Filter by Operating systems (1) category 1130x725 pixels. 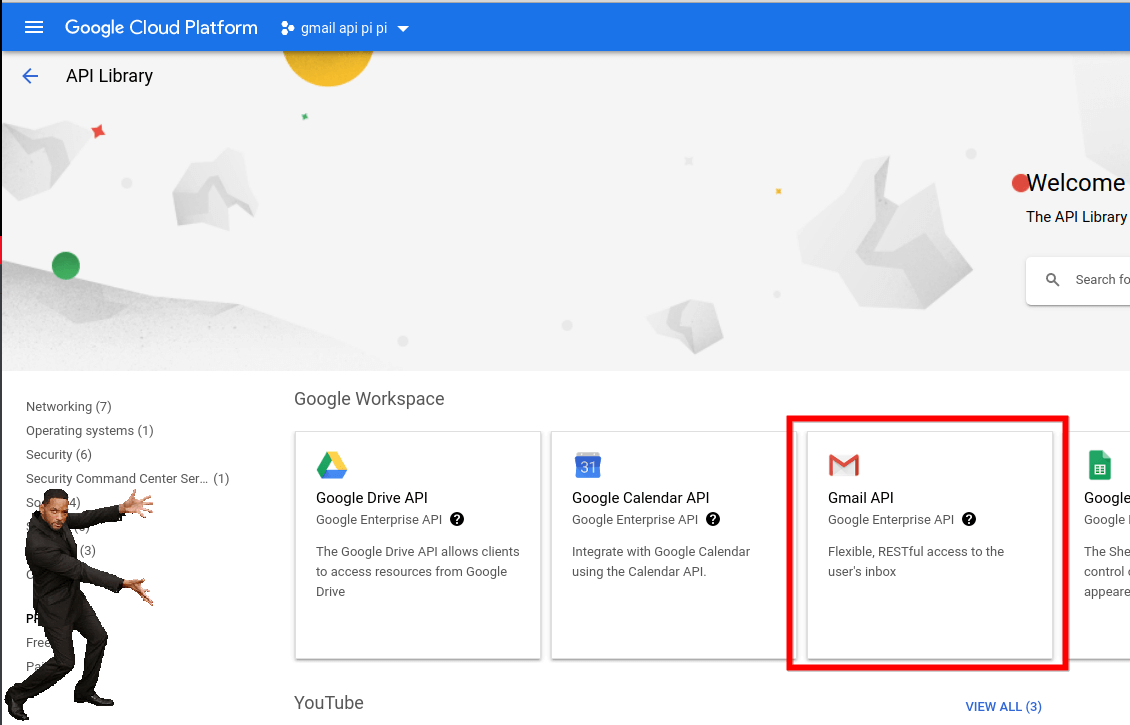[89, 430]
